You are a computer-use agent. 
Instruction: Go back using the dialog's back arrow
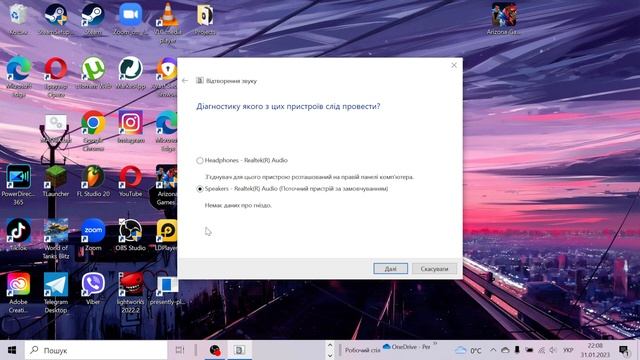185,81
